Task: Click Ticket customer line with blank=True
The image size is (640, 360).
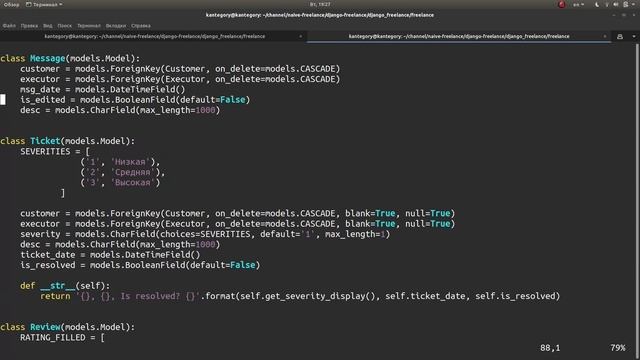Action: (238, 213)
